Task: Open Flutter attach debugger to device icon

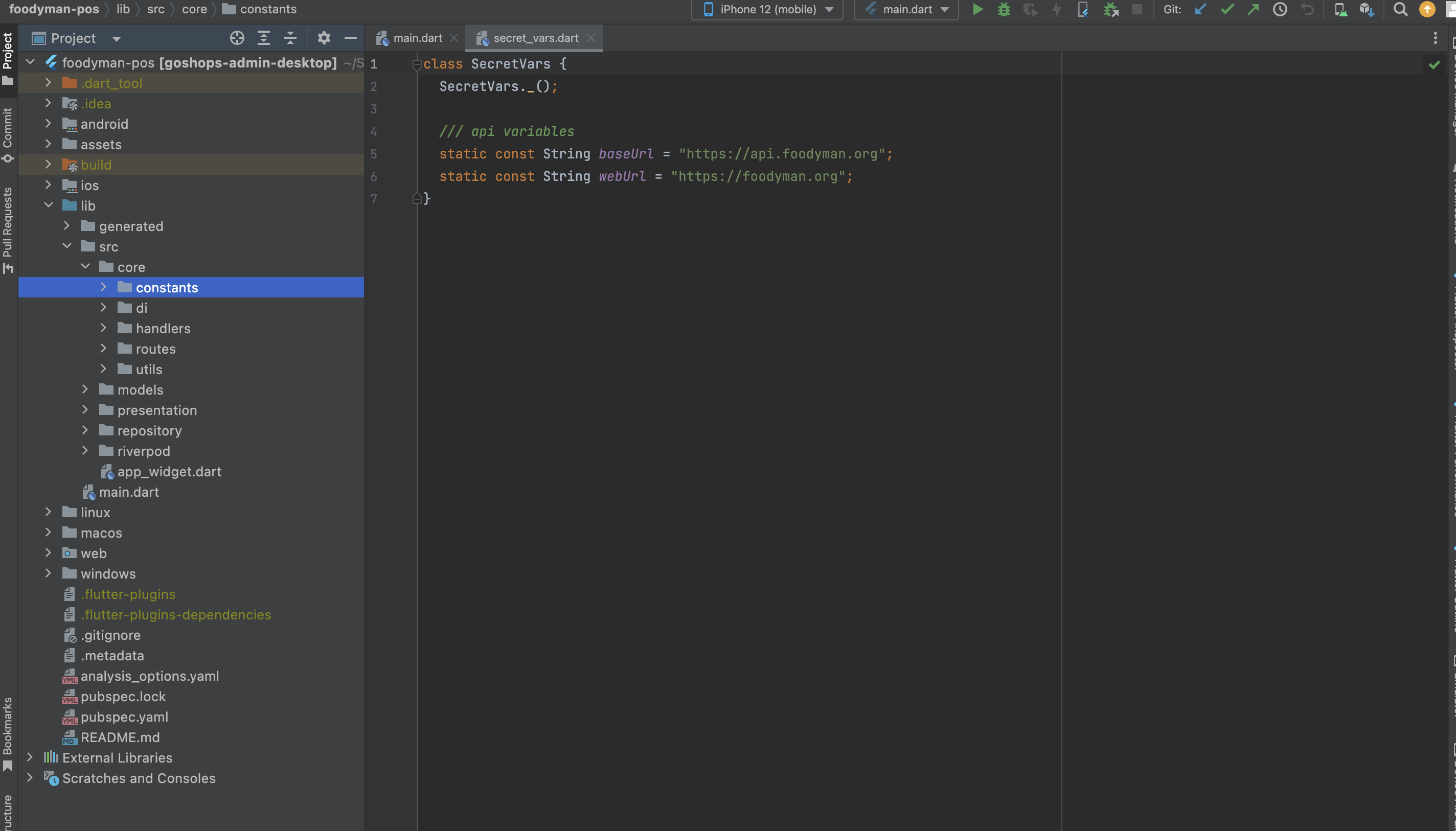Action: [x=1083, y=9]
